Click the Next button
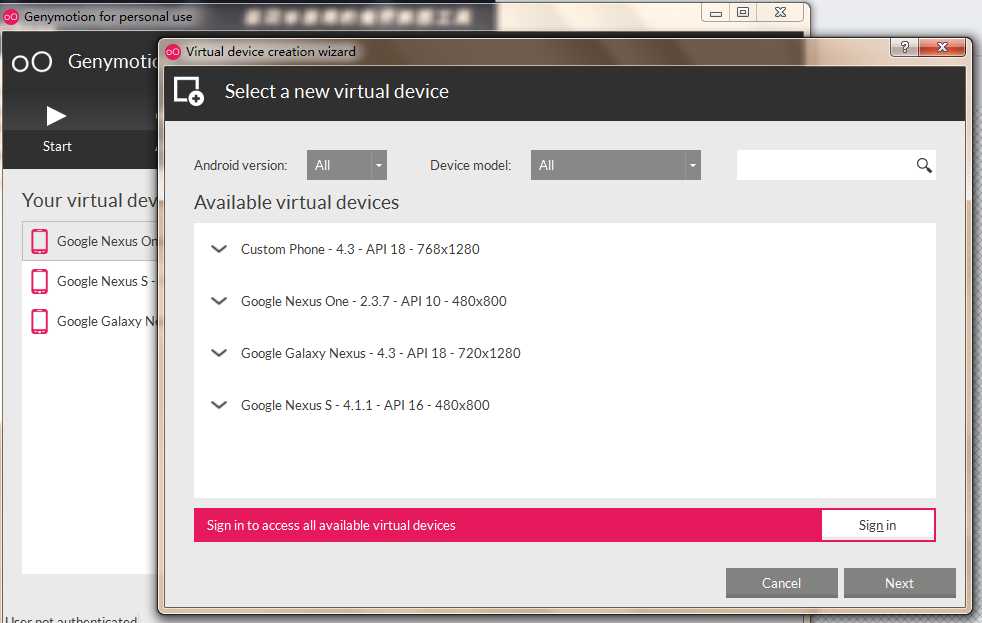Screen dimensions: 982x623 coord(899,583)
